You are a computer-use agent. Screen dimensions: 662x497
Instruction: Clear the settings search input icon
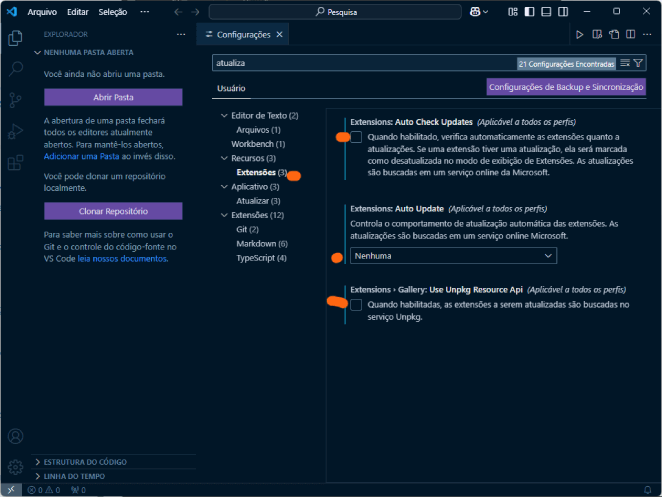coord(625,63)
